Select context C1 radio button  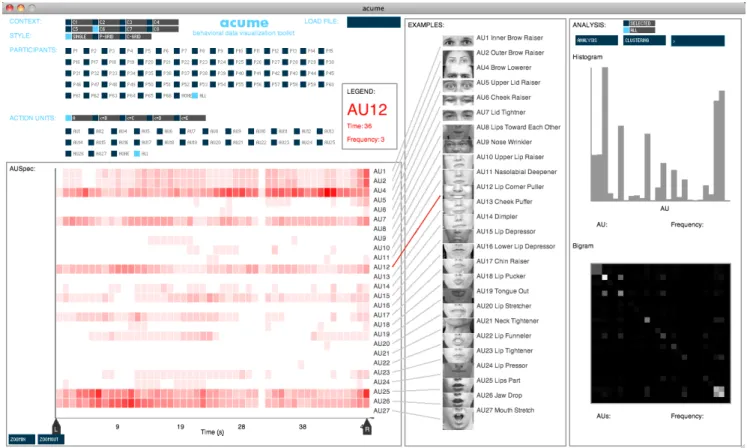[x=68, y=22]
